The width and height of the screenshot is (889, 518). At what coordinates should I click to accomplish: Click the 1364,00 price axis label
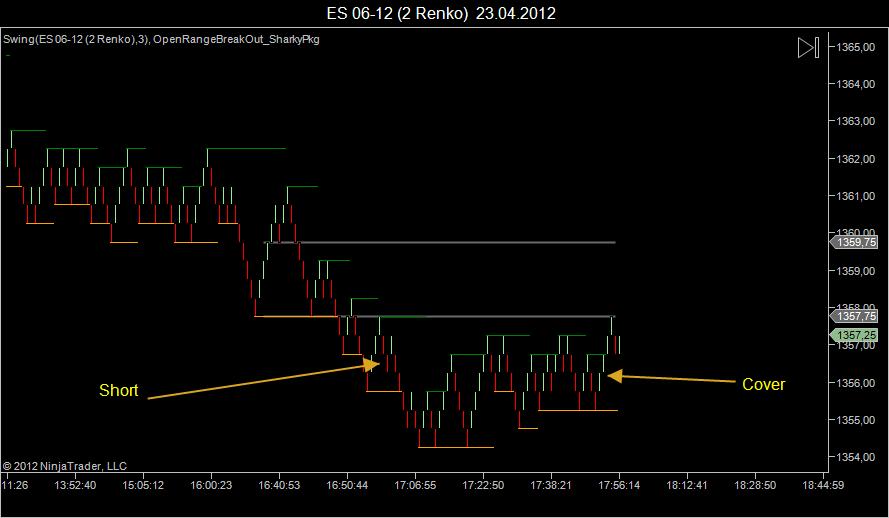coord(856,84)
